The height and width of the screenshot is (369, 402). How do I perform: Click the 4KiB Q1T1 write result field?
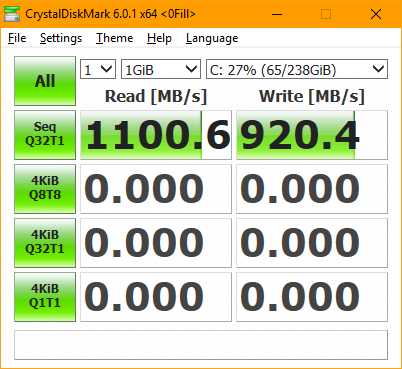[312, 297]
